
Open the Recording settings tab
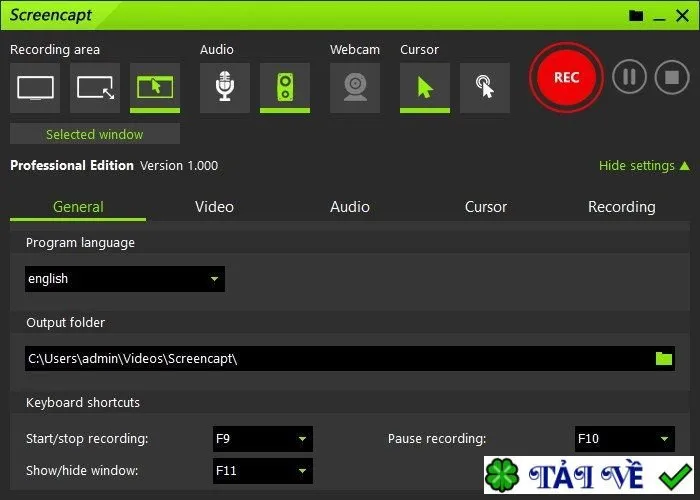(621, 207)
